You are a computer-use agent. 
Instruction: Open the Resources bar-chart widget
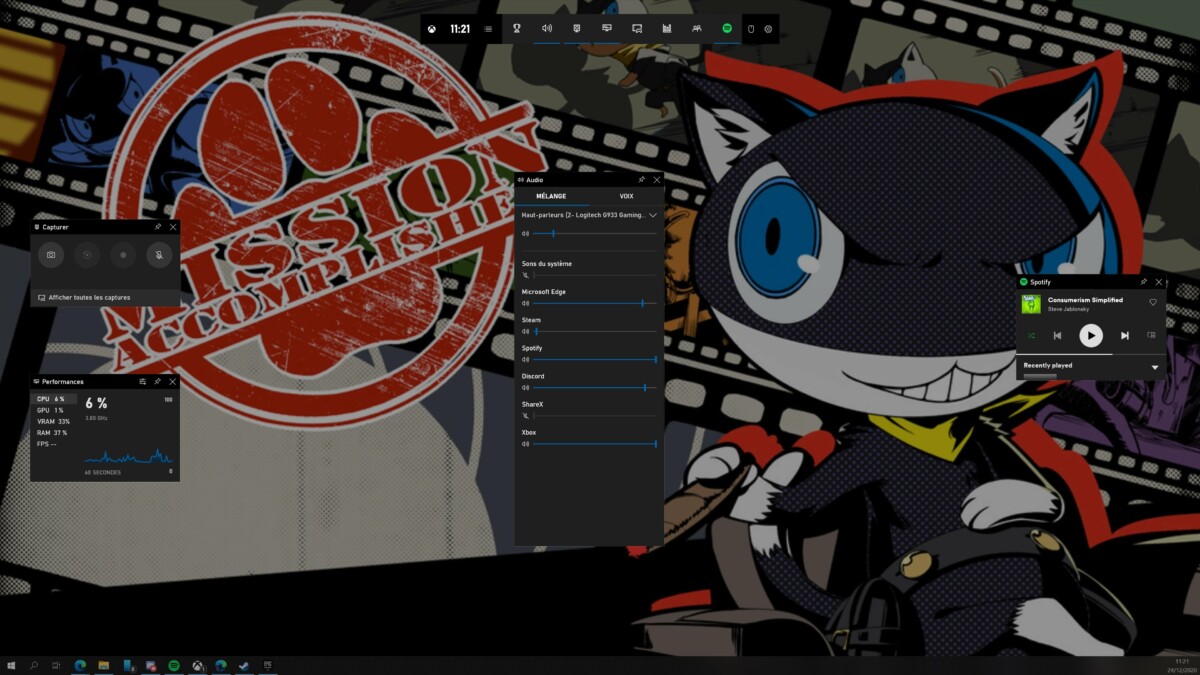667,29
